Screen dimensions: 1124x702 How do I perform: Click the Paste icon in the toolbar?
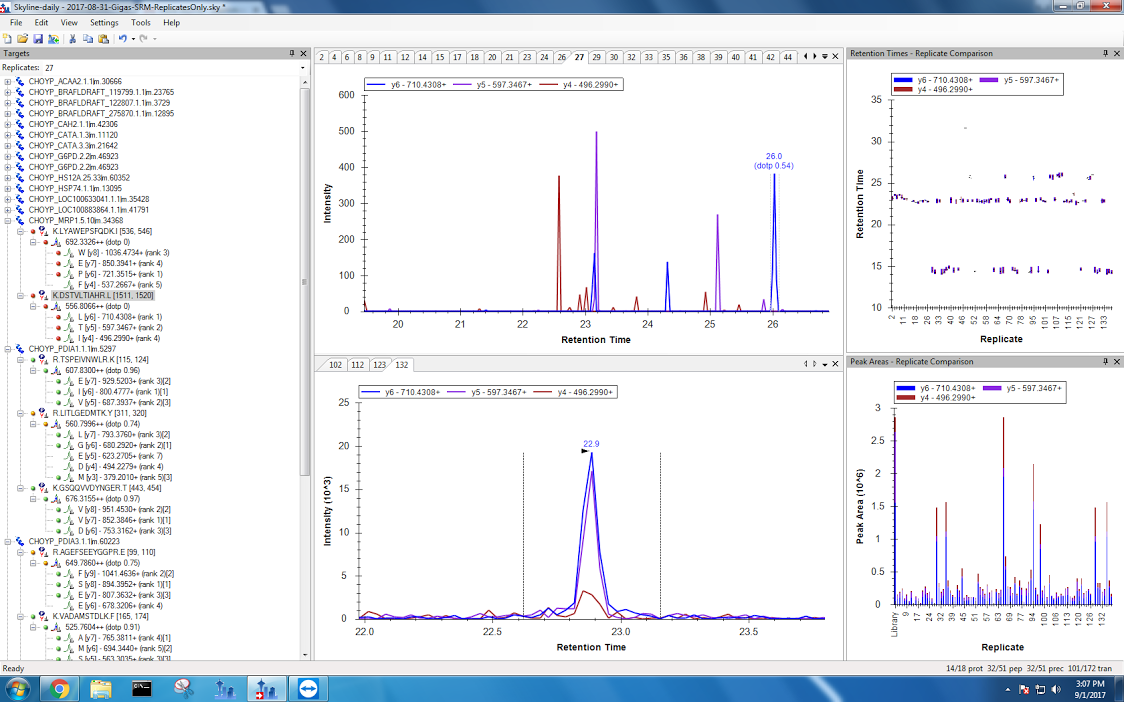click(103, 38)
